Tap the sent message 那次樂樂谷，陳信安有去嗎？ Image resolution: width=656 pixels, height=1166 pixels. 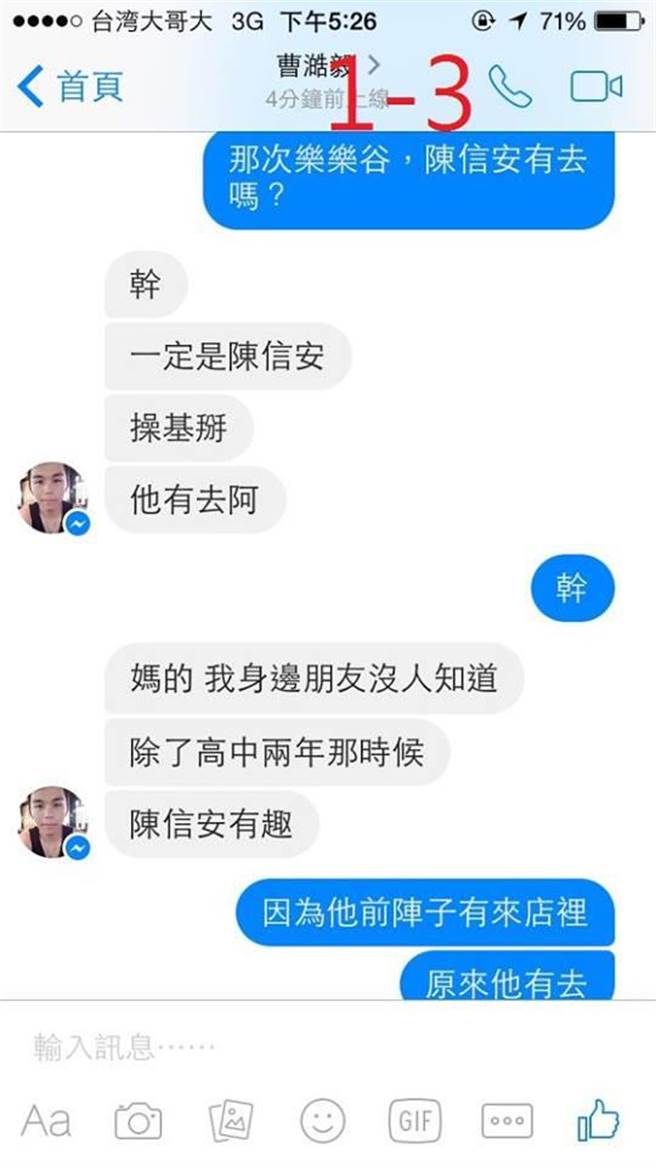click(x=409, y=180)
